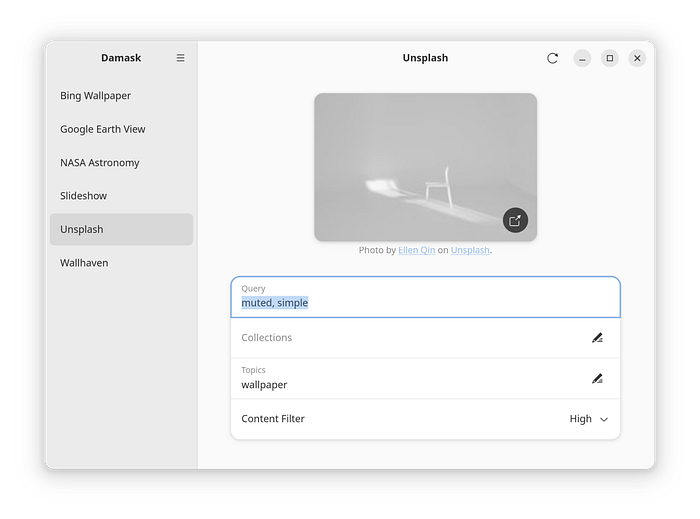The width and height of the screenshot is (700, 519).
Task: Open image externally via preview overlay icon
Action: (x=515, y=220)
